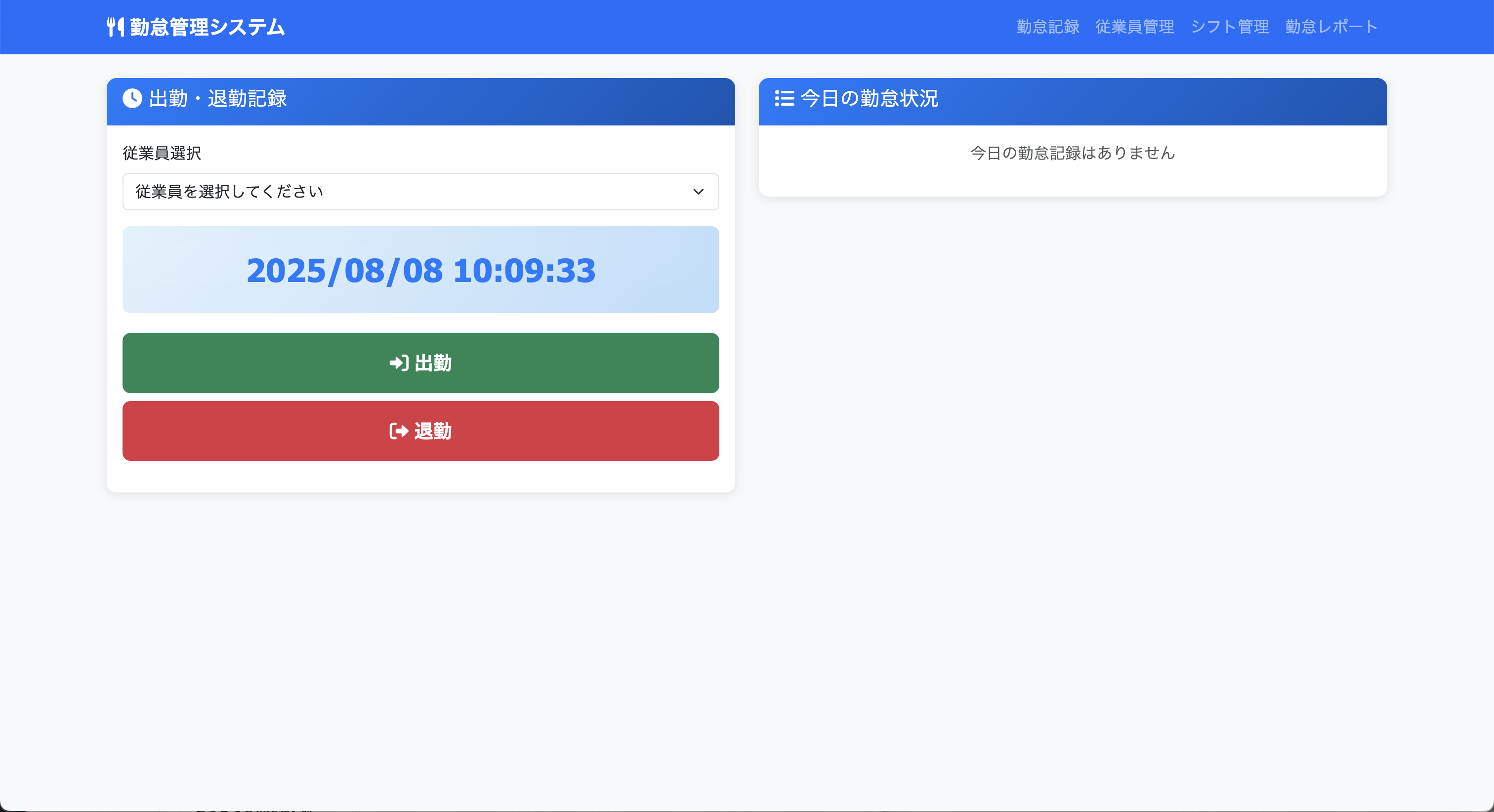The width and height of the screenshot is (1494, 812).
Task: Click the 今日の勤怠記録はありません message
Action: 1073,153
